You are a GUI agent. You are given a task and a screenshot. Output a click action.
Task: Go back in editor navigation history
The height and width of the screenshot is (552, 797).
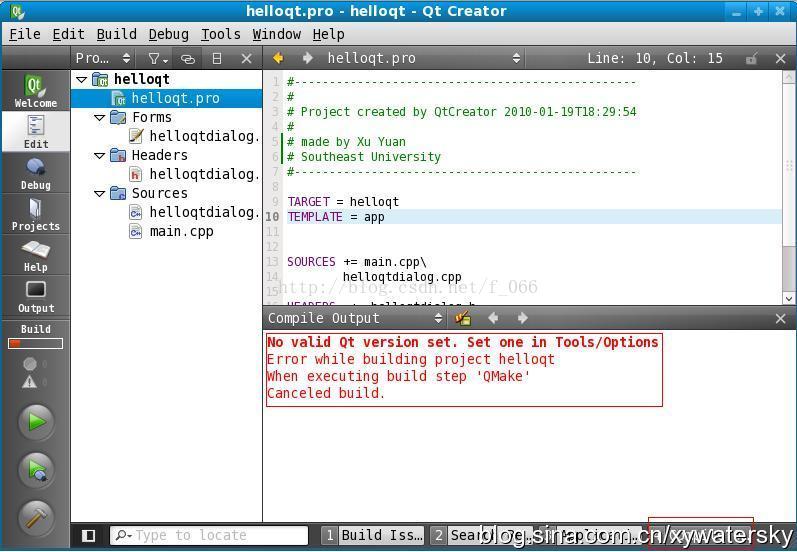pyautogui.click(x=278, y=58)
